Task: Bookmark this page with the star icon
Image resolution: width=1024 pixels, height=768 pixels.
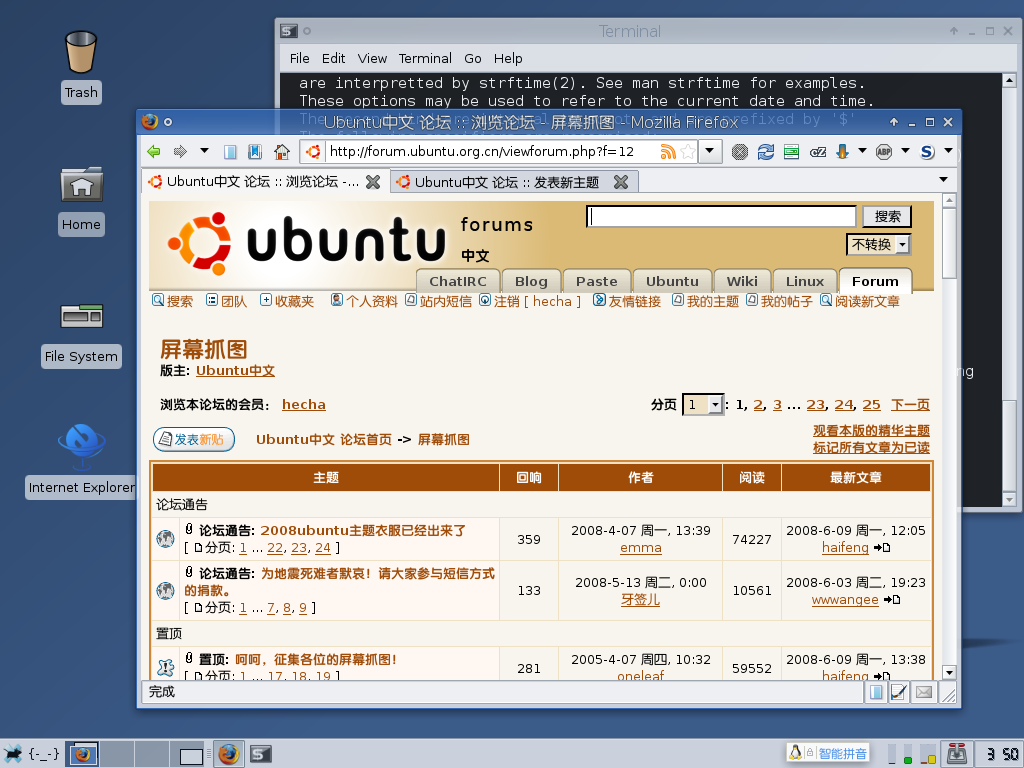Action: click(688, 152)
